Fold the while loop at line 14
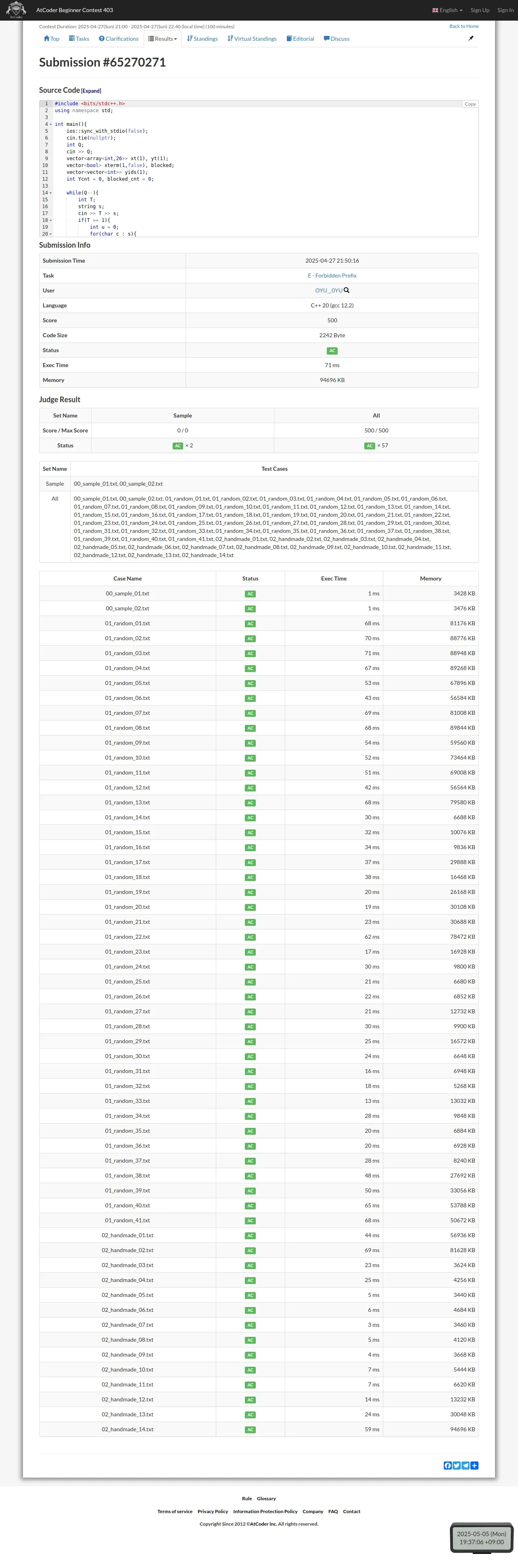 tap(50, 193)
